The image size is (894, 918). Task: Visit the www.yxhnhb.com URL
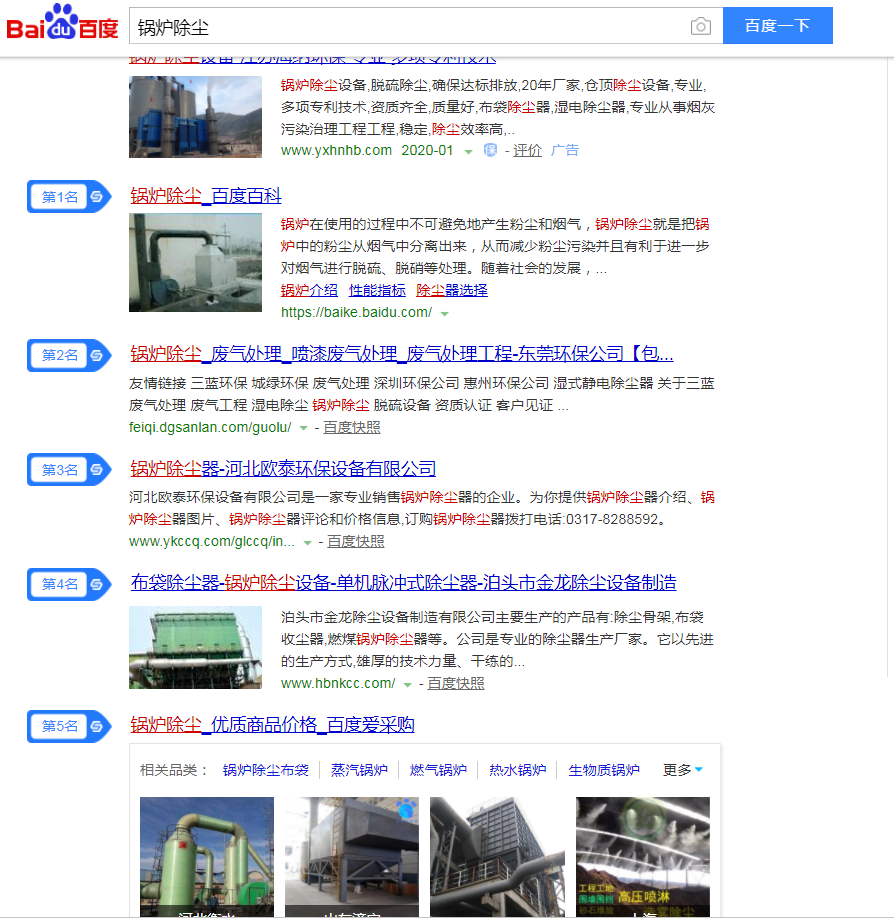tap(336, 150)
